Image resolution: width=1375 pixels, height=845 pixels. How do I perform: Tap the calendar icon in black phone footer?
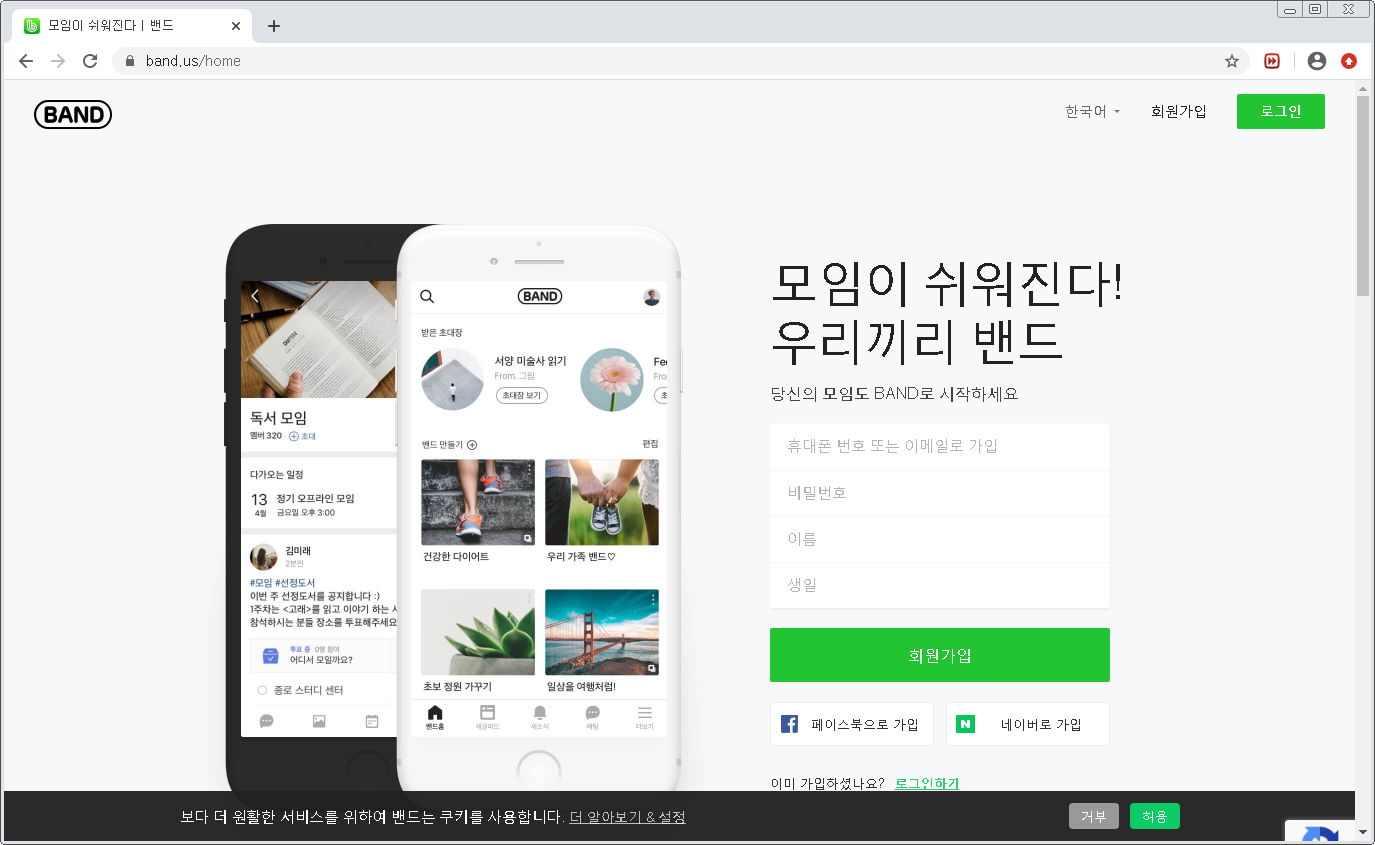[372, 721]
